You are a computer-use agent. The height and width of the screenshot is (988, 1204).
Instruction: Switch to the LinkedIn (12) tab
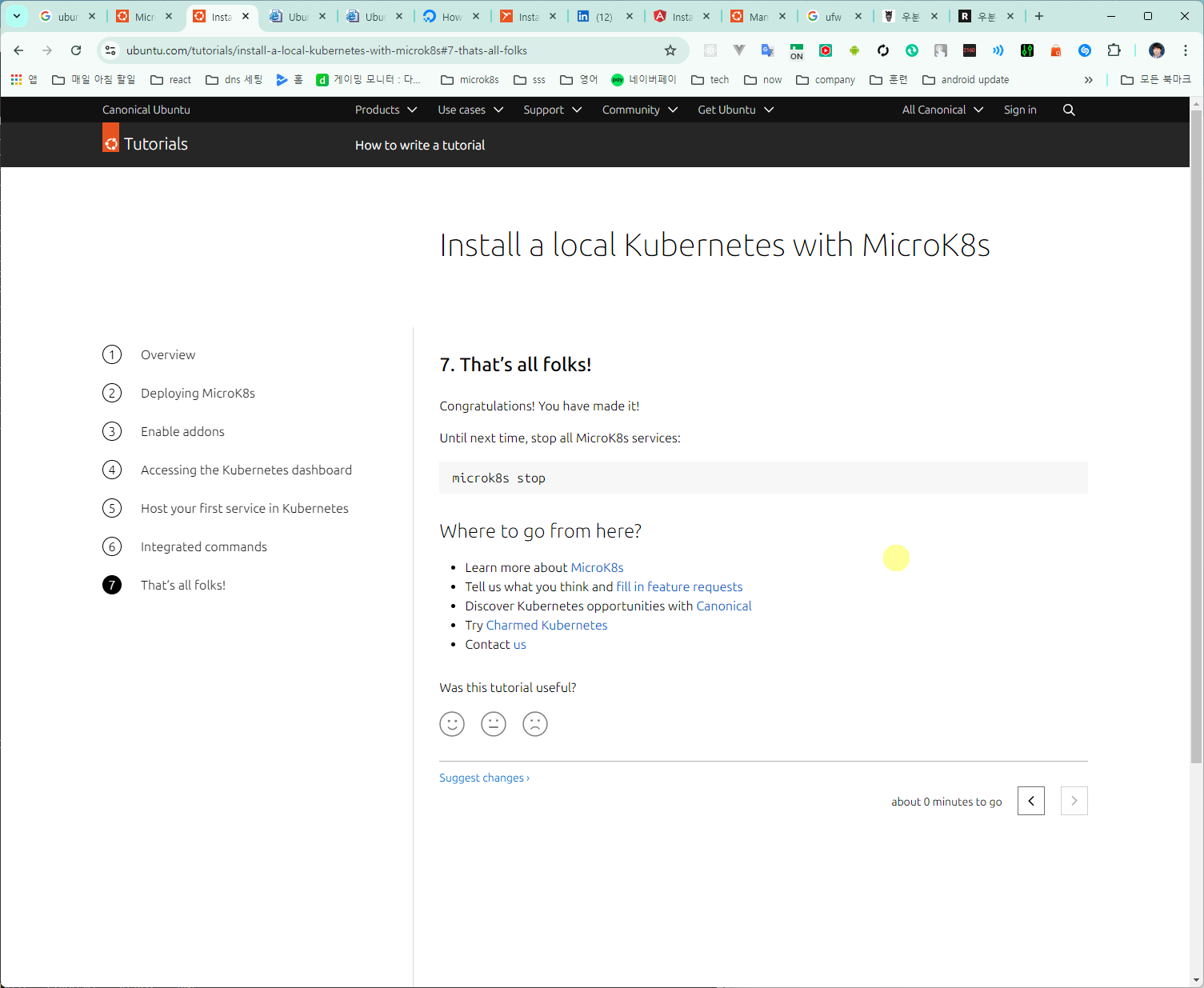click(x=606, y=16)
